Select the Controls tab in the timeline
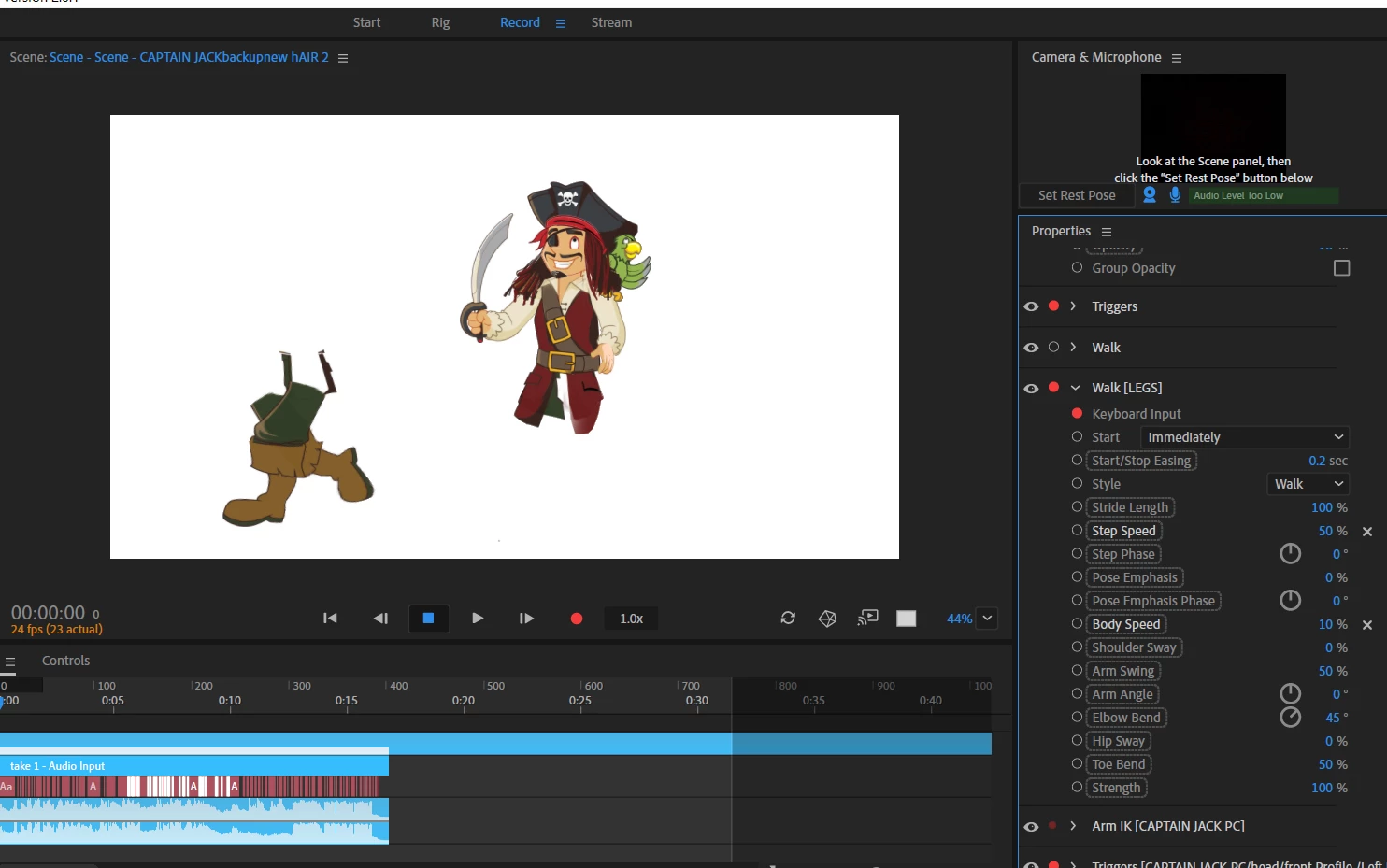Viewport: 1387px width, 868px height. (x=65, y=661)
